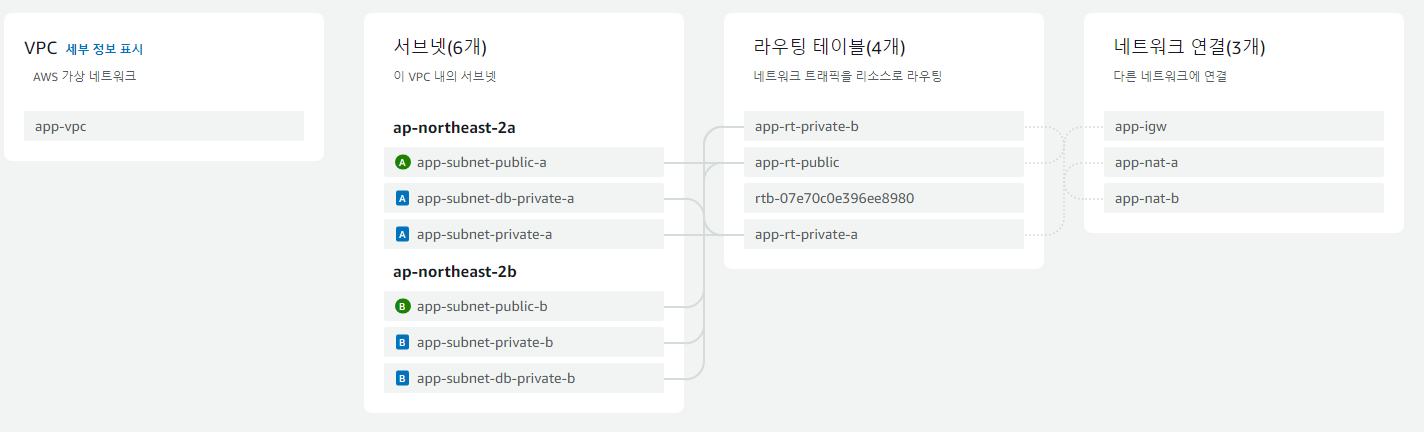Click the ap-northeast-2a zone heading
Screen dimensions: 1424x432
click(x=457, y=128)
